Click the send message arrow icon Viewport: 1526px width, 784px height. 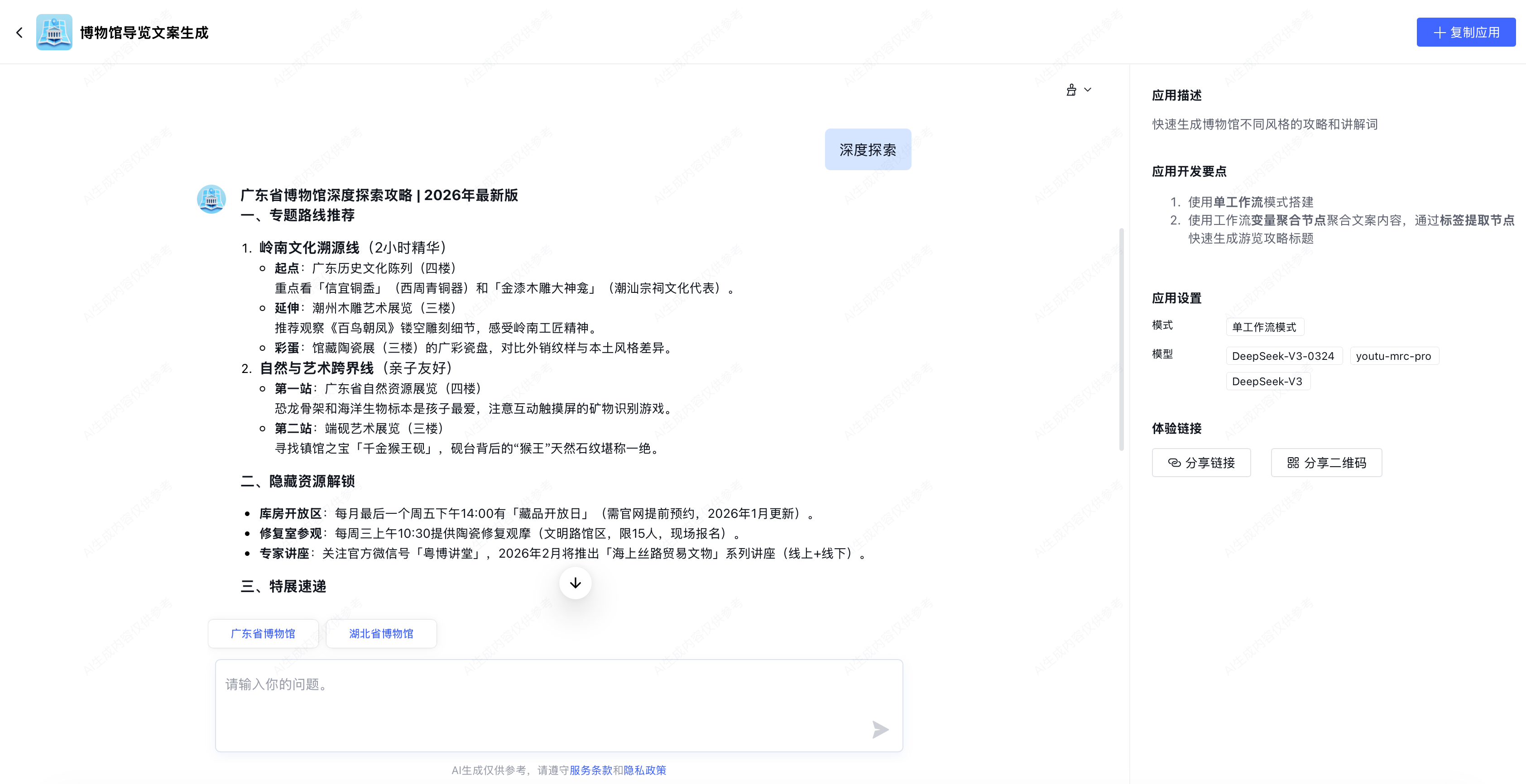point(880,730)
